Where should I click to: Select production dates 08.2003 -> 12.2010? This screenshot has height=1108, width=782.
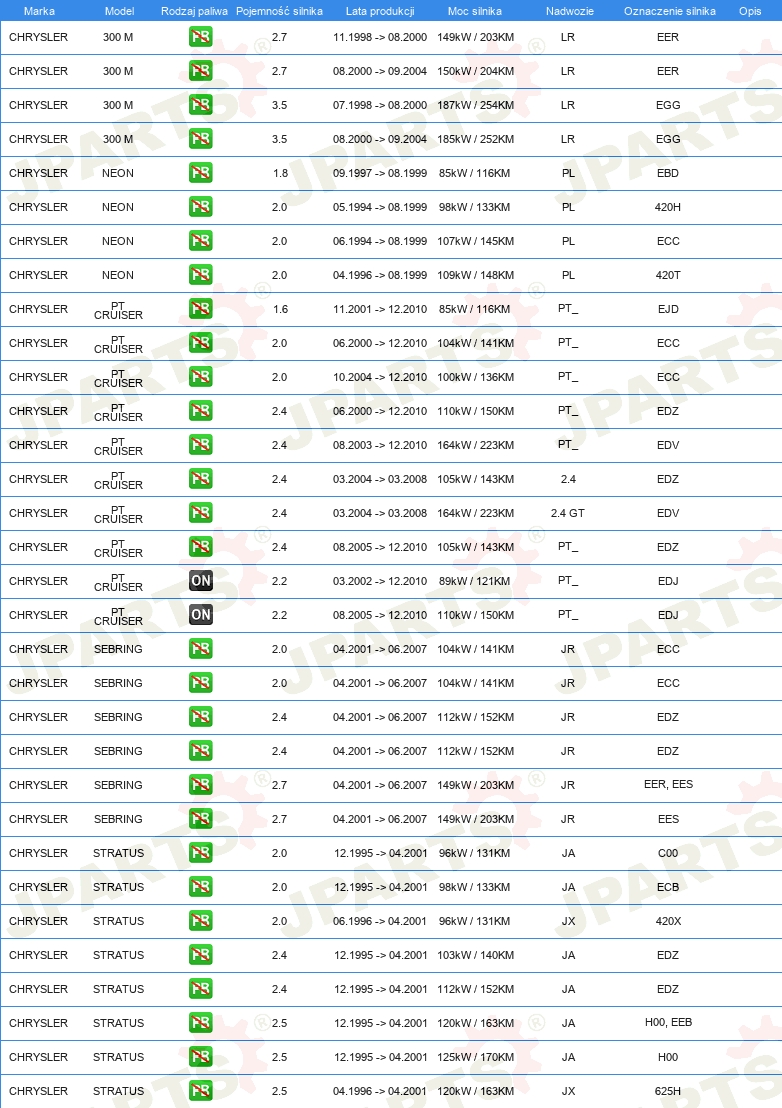380,445
